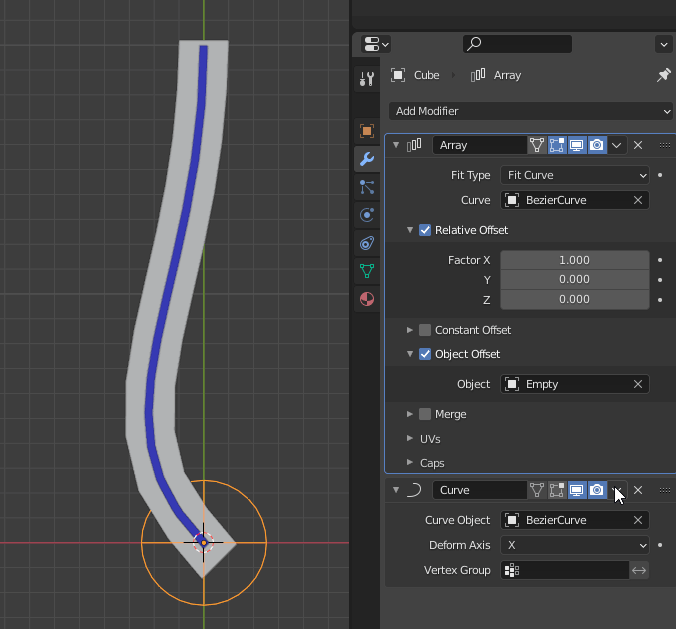This screenshot has width=676, height=629.
Task: Click the Array modifier drag handle
Action: point(665,145)
